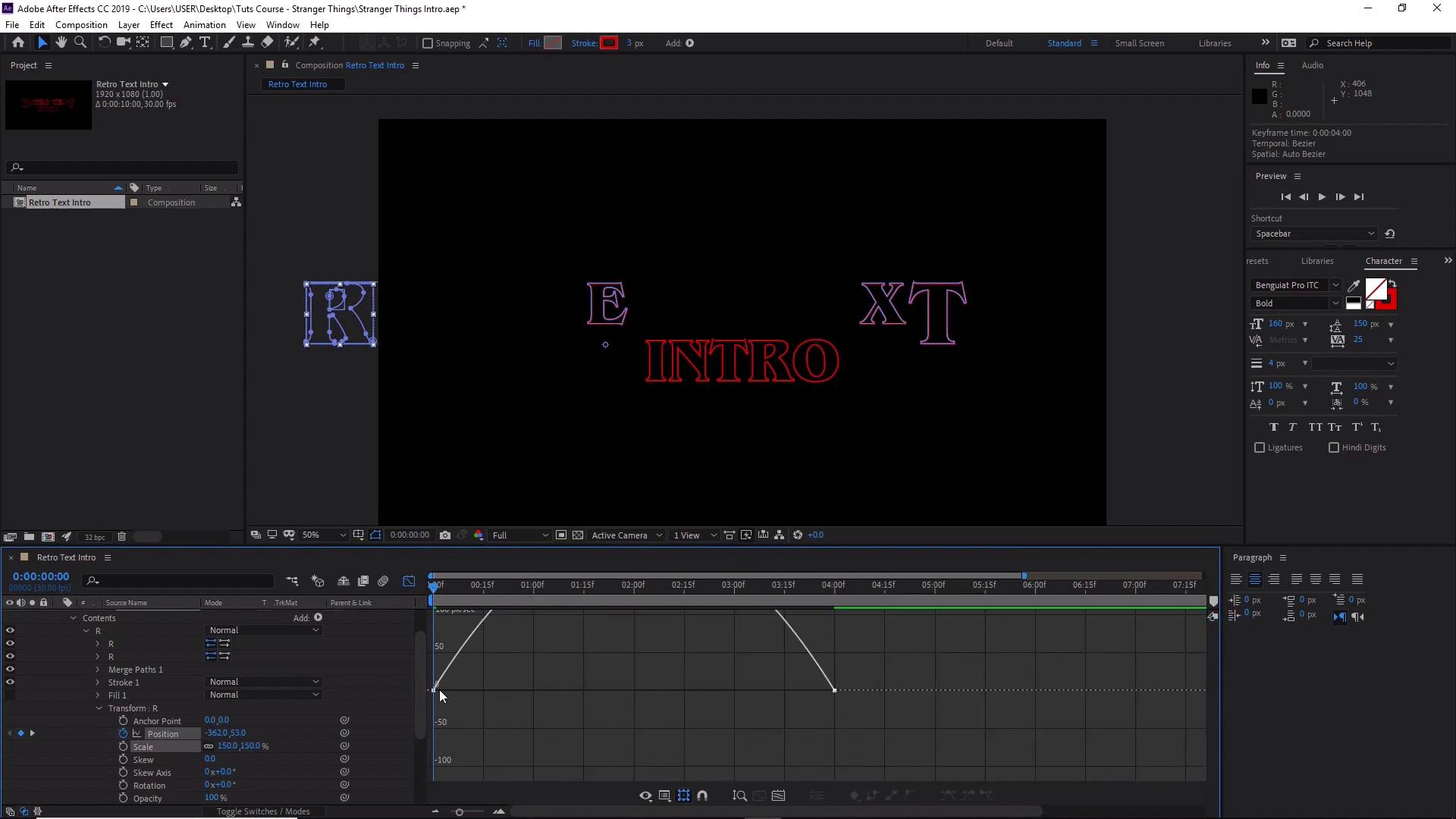Image resolution: width=1456 pixels, height=819 pixels.
Task: Select the Rectangle shape tool
Action: click(x=166, y=42)
